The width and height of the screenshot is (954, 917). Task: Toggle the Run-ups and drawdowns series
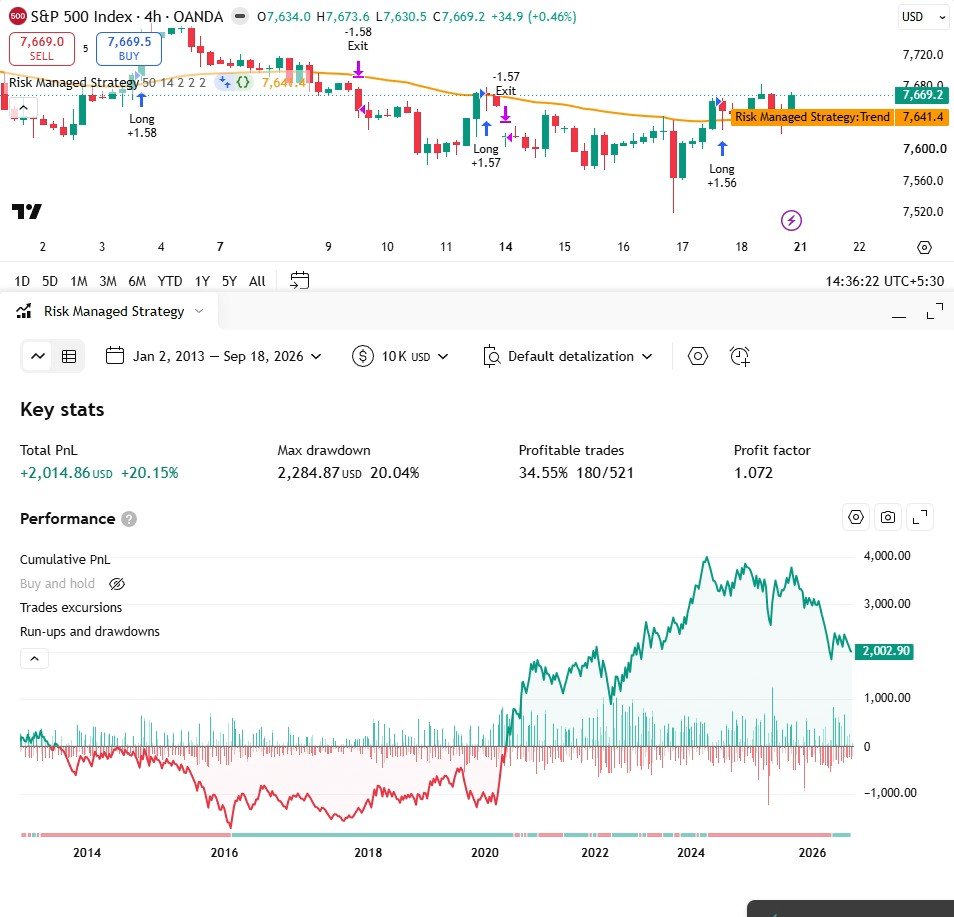point(89,632)
